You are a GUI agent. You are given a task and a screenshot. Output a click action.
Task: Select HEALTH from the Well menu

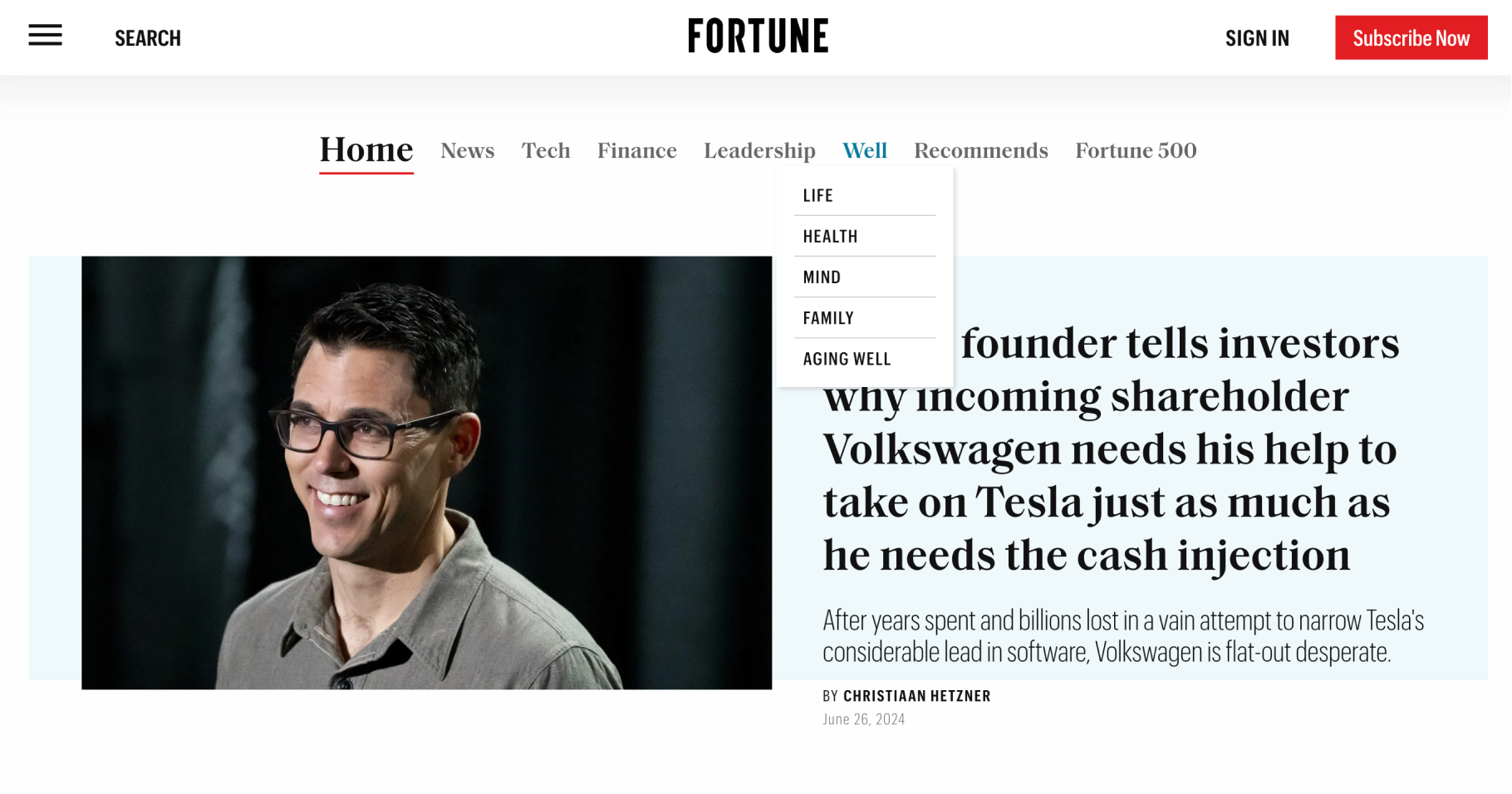click(865, 236)
